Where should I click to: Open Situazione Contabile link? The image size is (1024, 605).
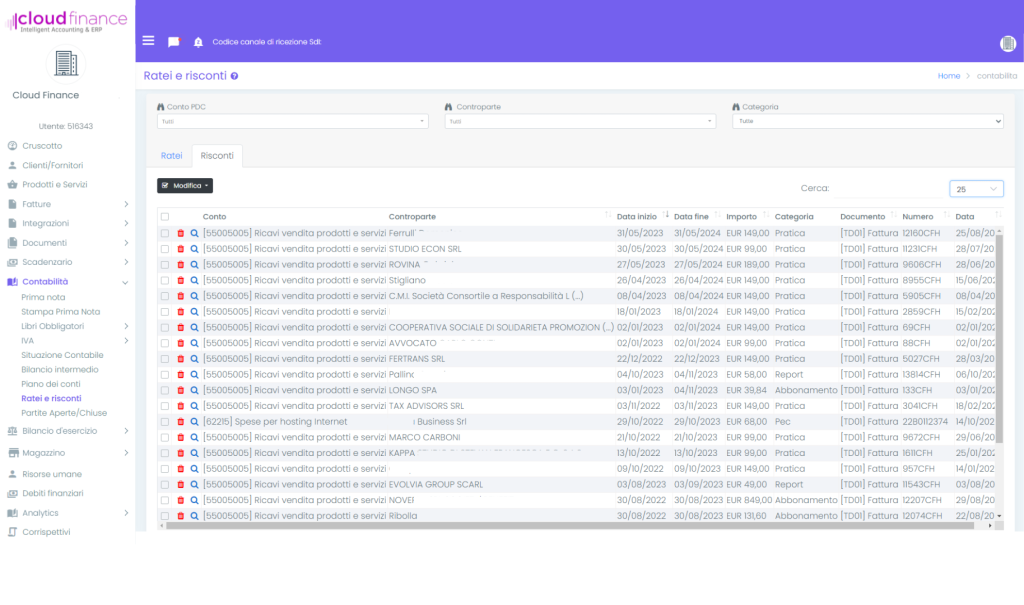[x=62, y=355]
